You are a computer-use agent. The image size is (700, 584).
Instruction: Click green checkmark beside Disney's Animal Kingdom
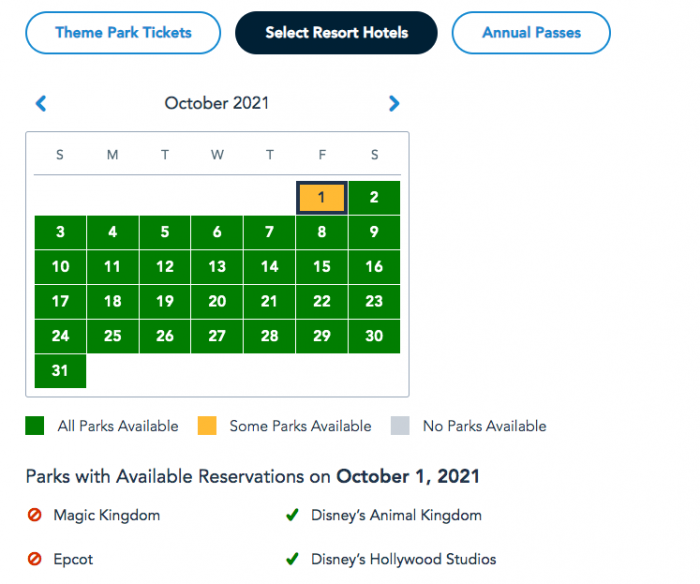click(292, 516)
